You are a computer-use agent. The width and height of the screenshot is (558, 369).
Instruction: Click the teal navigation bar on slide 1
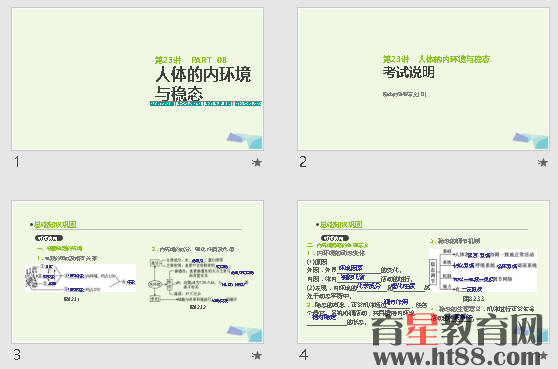coord(206,104)
